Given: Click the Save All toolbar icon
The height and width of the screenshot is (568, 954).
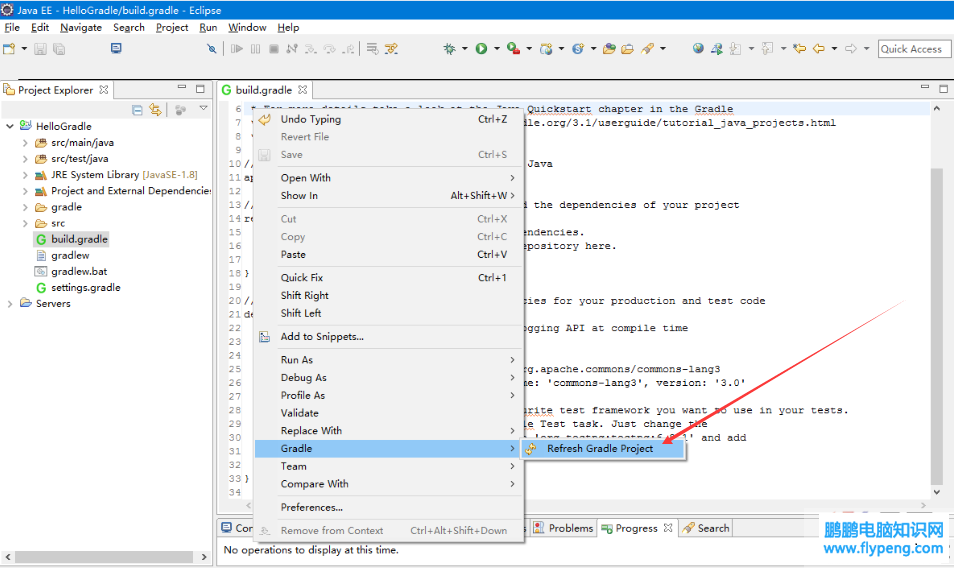Looking at the screenshot, I should tap(59, 49).
